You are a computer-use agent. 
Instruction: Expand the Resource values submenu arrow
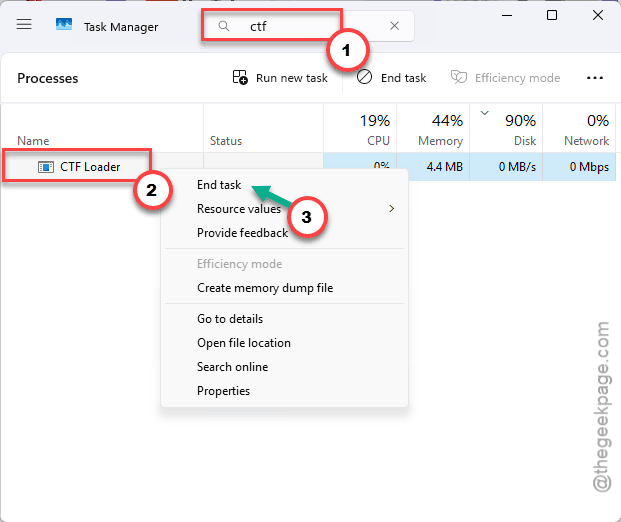(x=391, y=209)
